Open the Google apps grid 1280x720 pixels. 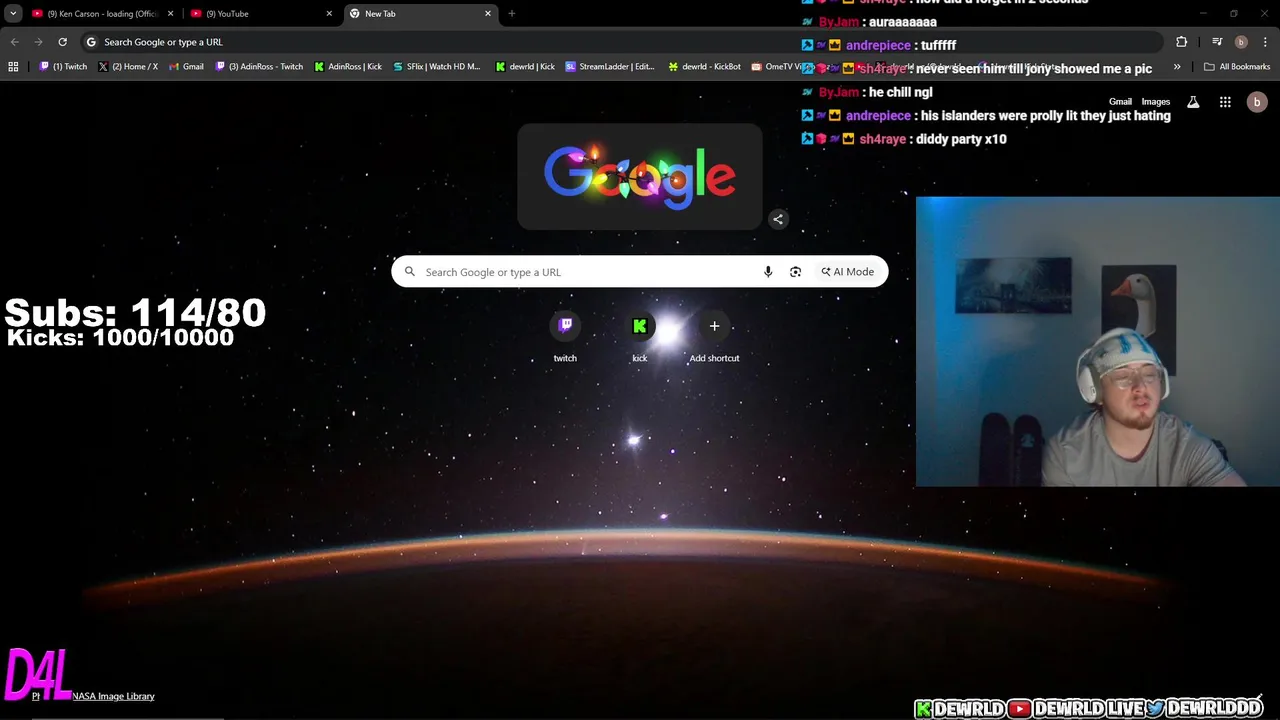1225,102
